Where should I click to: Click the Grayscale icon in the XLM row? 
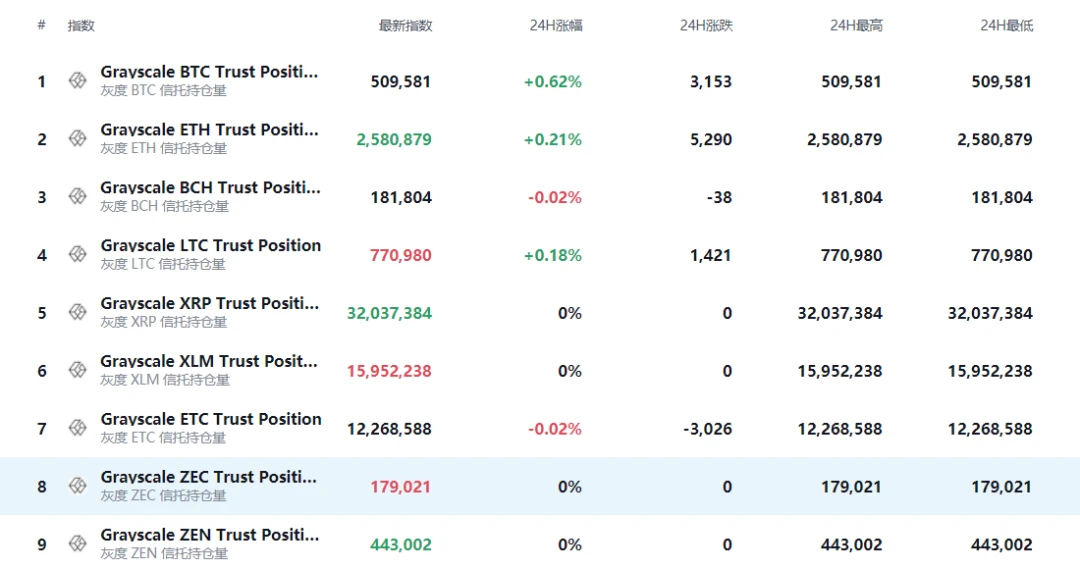pos(77,371)
